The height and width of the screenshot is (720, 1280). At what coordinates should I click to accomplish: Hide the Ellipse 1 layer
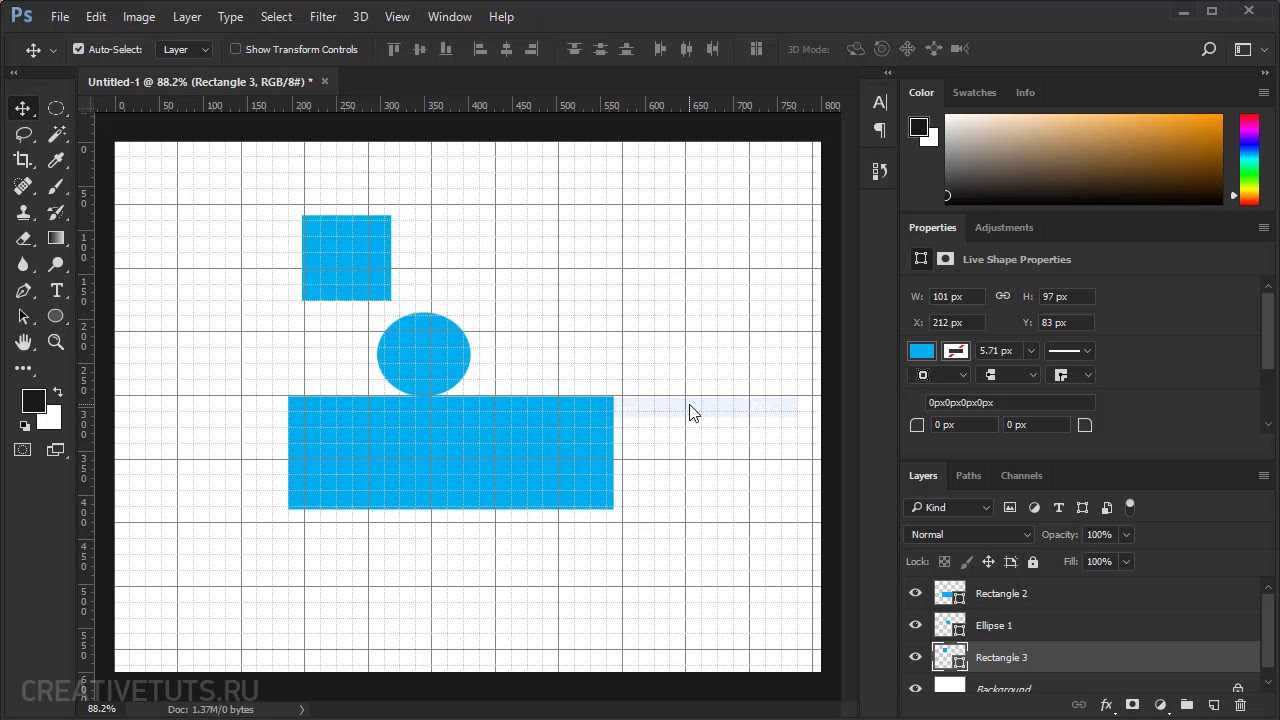click(x=915, y=625)
